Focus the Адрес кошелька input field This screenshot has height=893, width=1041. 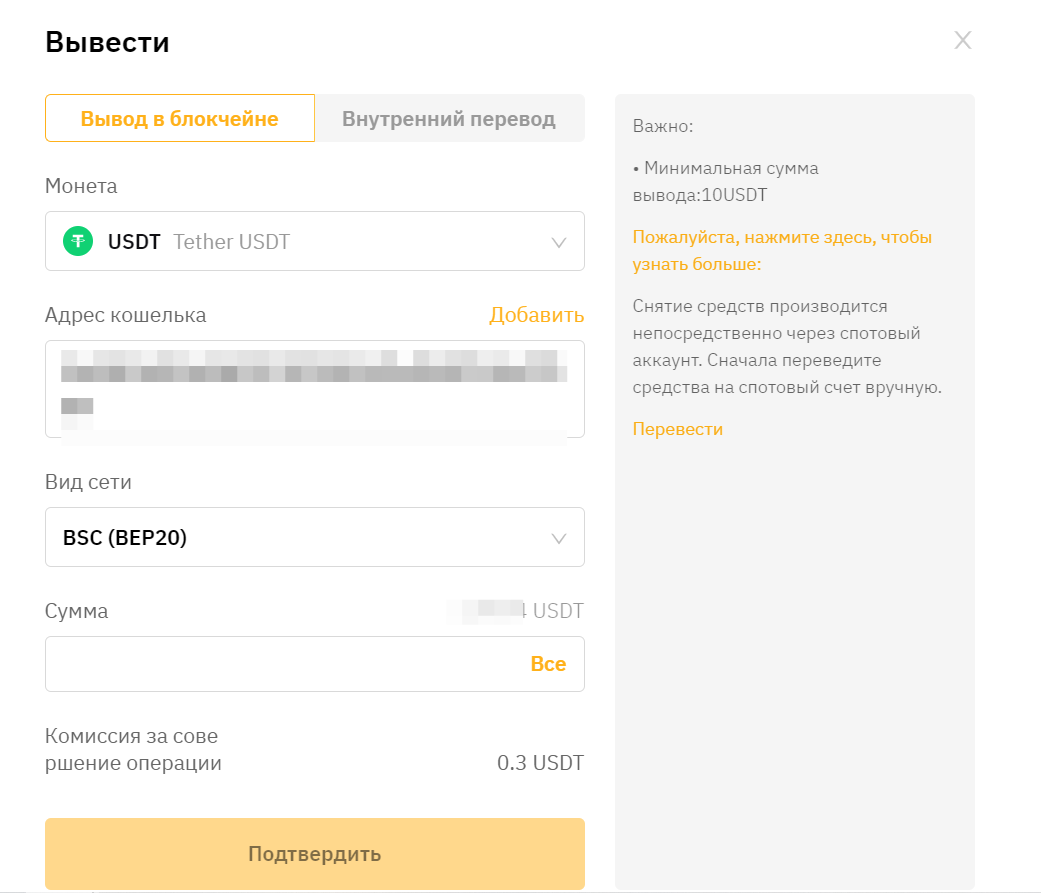(x=314, y=388)
